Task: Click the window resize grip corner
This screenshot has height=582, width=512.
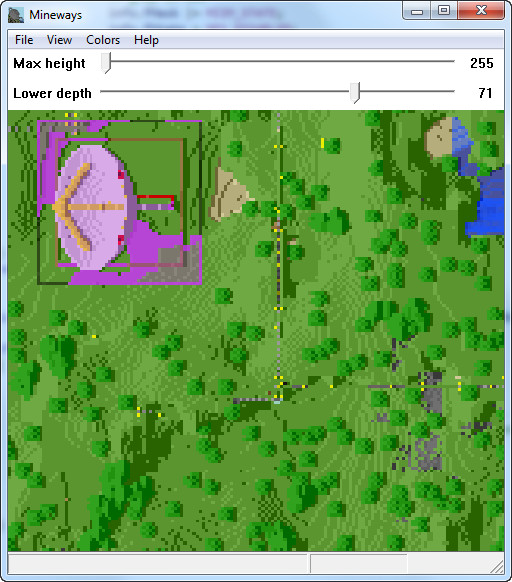Action: [x=497, y=566]
